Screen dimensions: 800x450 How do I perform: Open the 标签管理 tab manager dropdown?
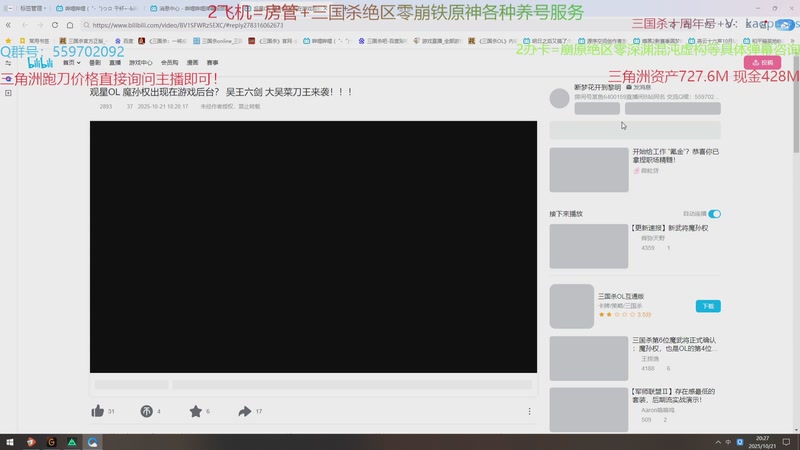[33, 8]
